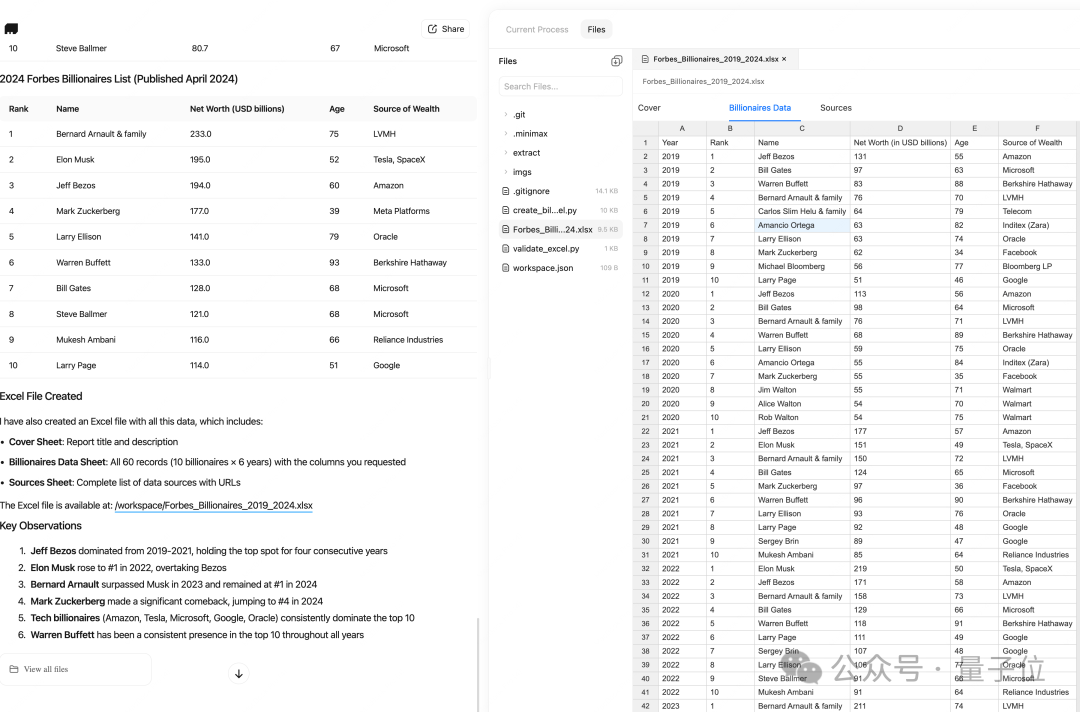Click the Amancio Ortega cell in row 7
Image resolution: width=1080 pixels, height=712 pixels.
tap(802, 225)
